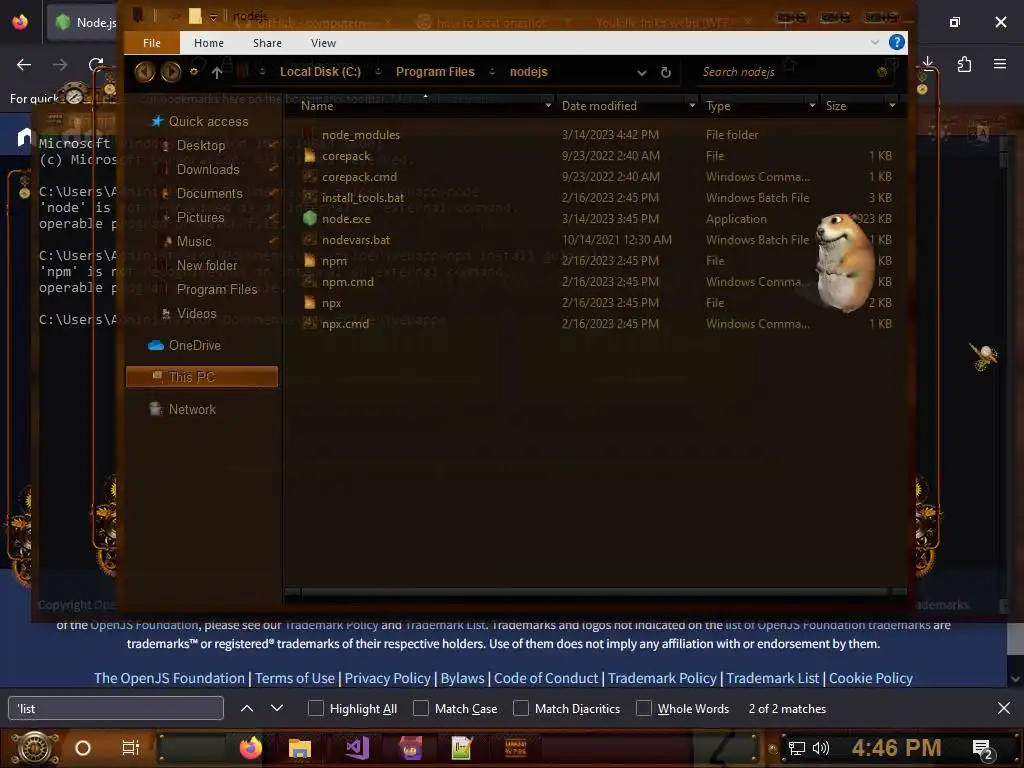Click nodejs breadcrumb in address bar

(528, 72)
